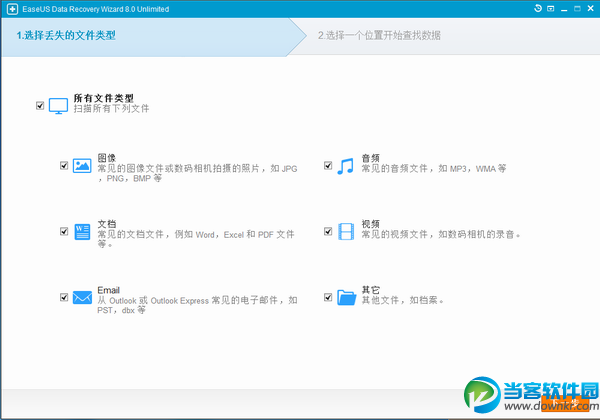Screen dimensions: 600x420
Task: Uncheck the 图像 checkbox
Action: (x=64, y=165)
